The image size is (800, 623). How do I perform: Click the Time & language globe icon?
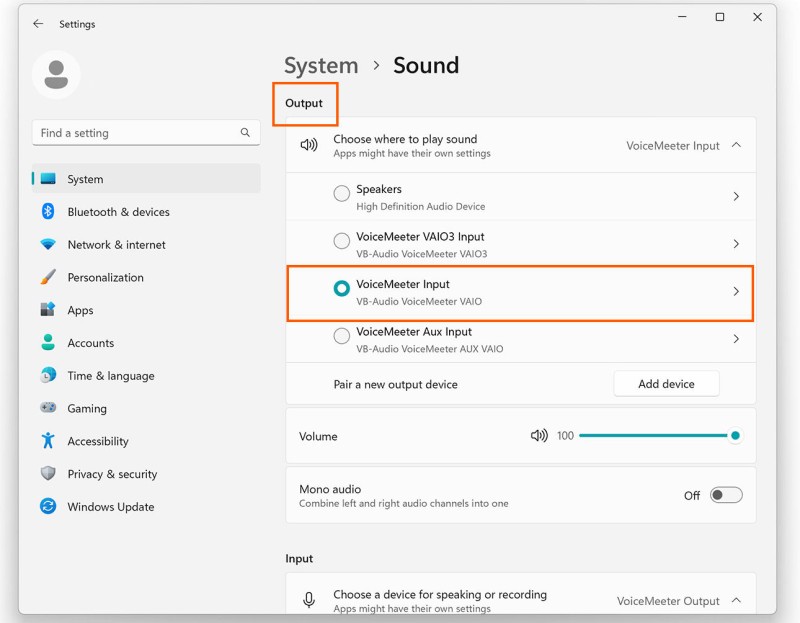pos(48,375)
